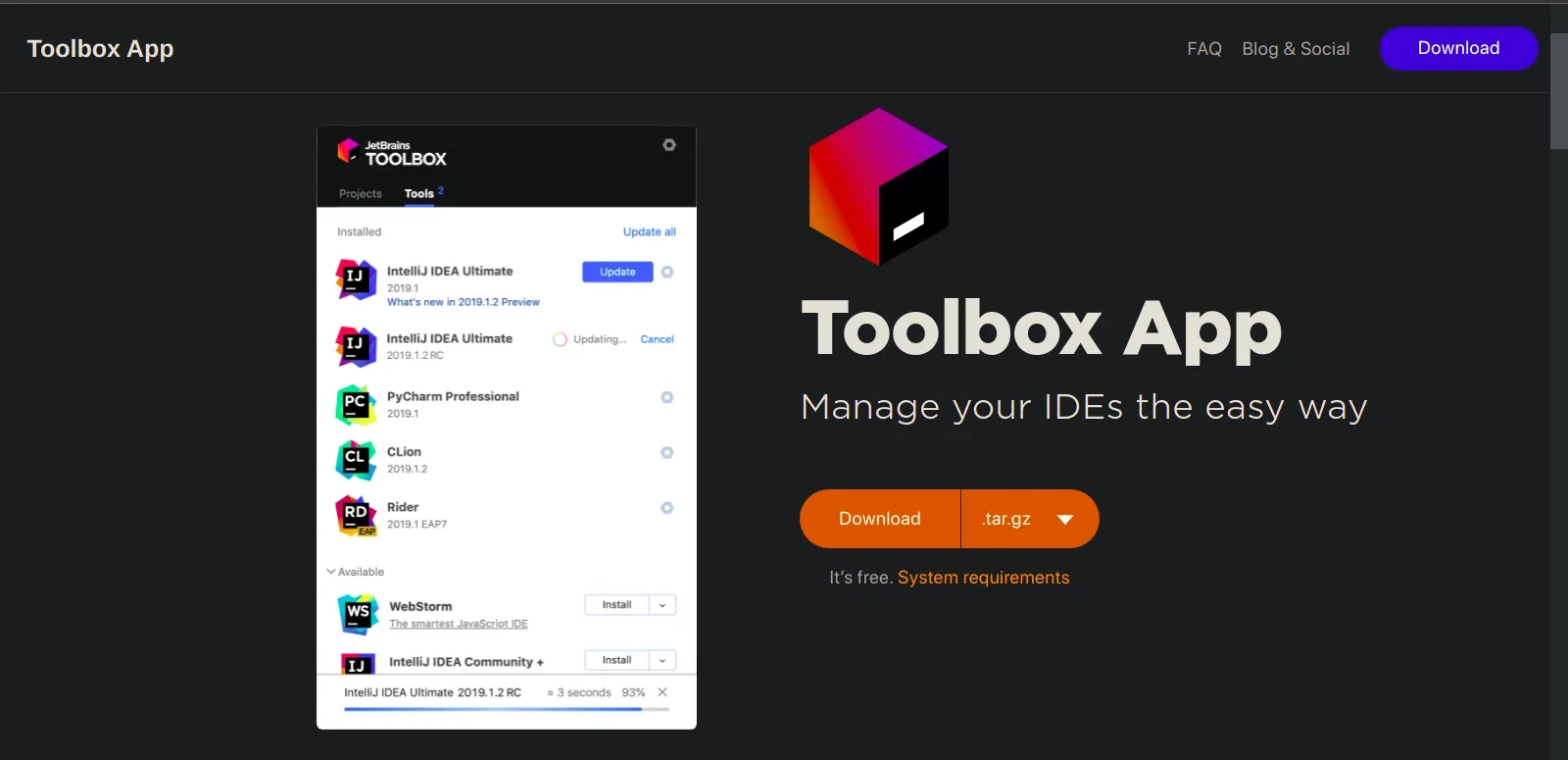Open WebStorm install options dropdown arrow
Viewport: 1568px width, 760px height.
point(662,605)
